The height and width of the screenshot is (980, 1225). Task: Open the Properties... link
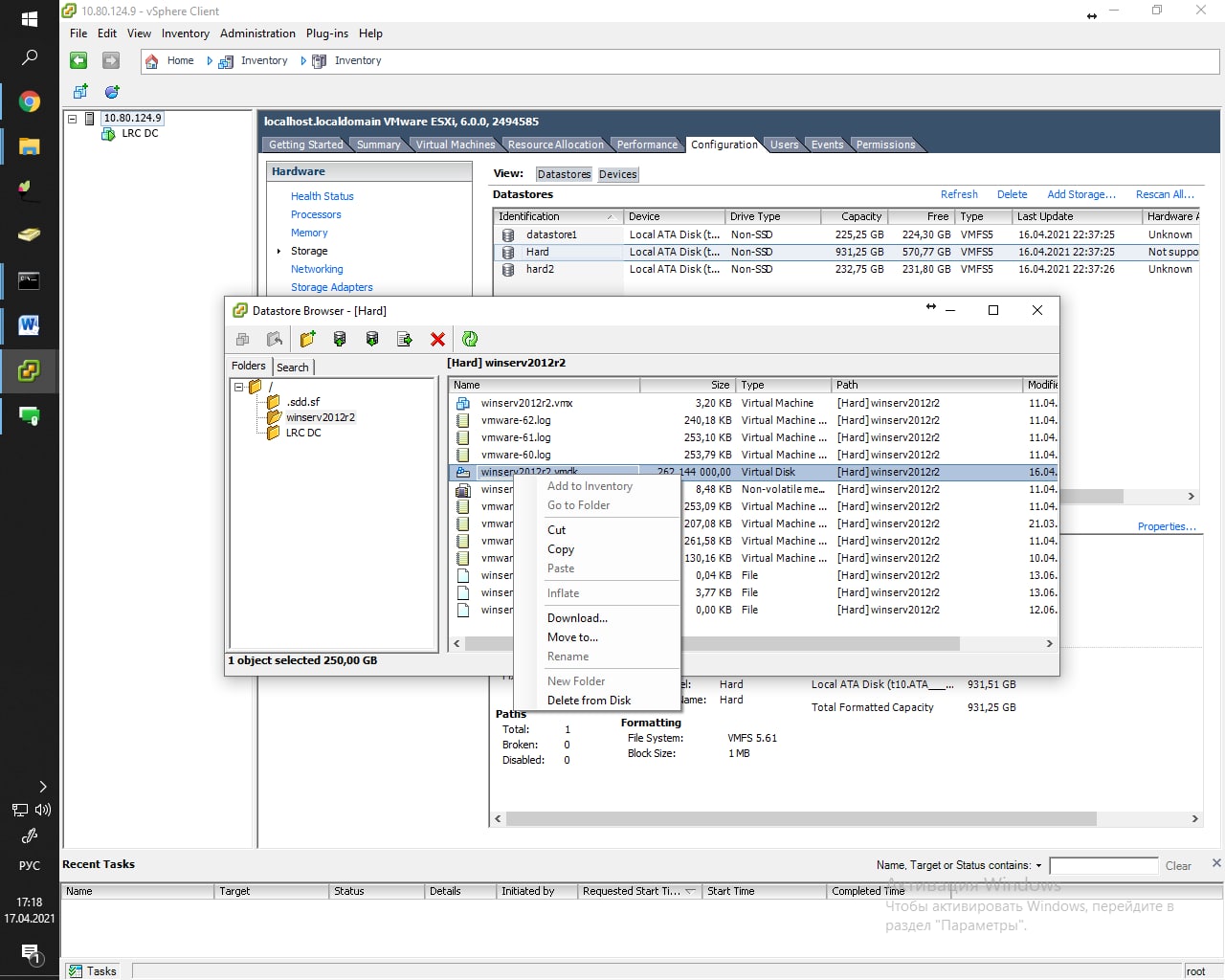coord(1167,526)
